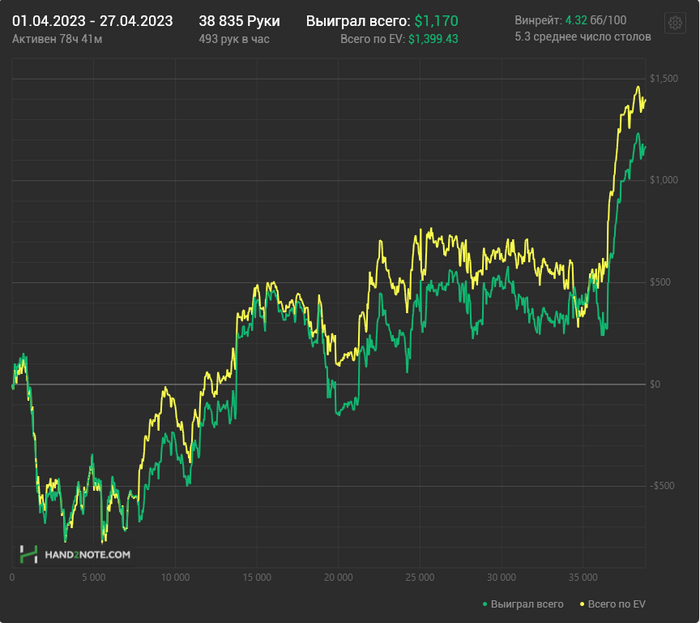The height and width of the screenshot is (623, 700).
Task: Click the -$500 y-axis label
Action: 661,486
